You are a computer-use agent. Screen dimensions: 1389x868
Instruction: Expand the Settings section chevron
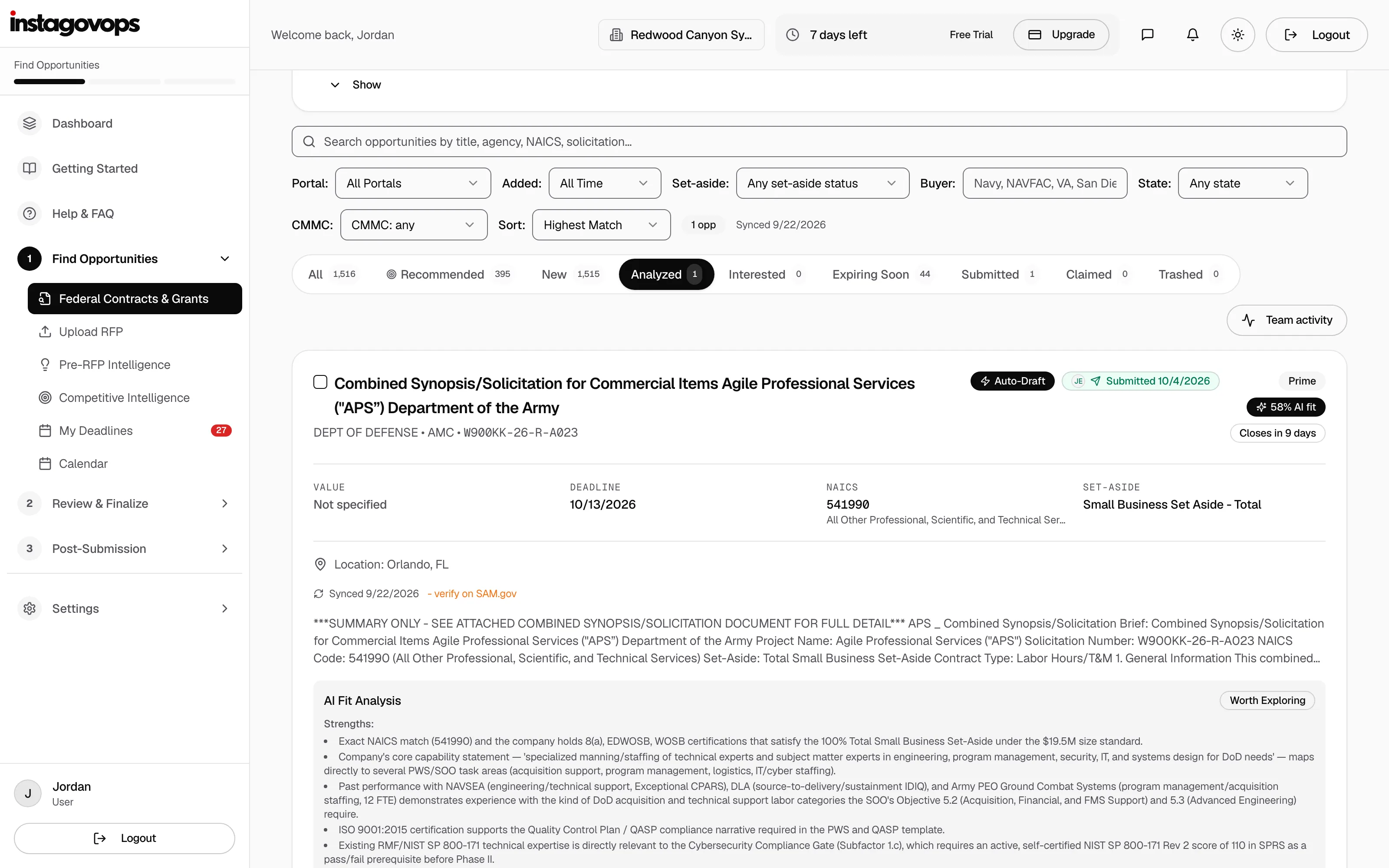[225, 608]
